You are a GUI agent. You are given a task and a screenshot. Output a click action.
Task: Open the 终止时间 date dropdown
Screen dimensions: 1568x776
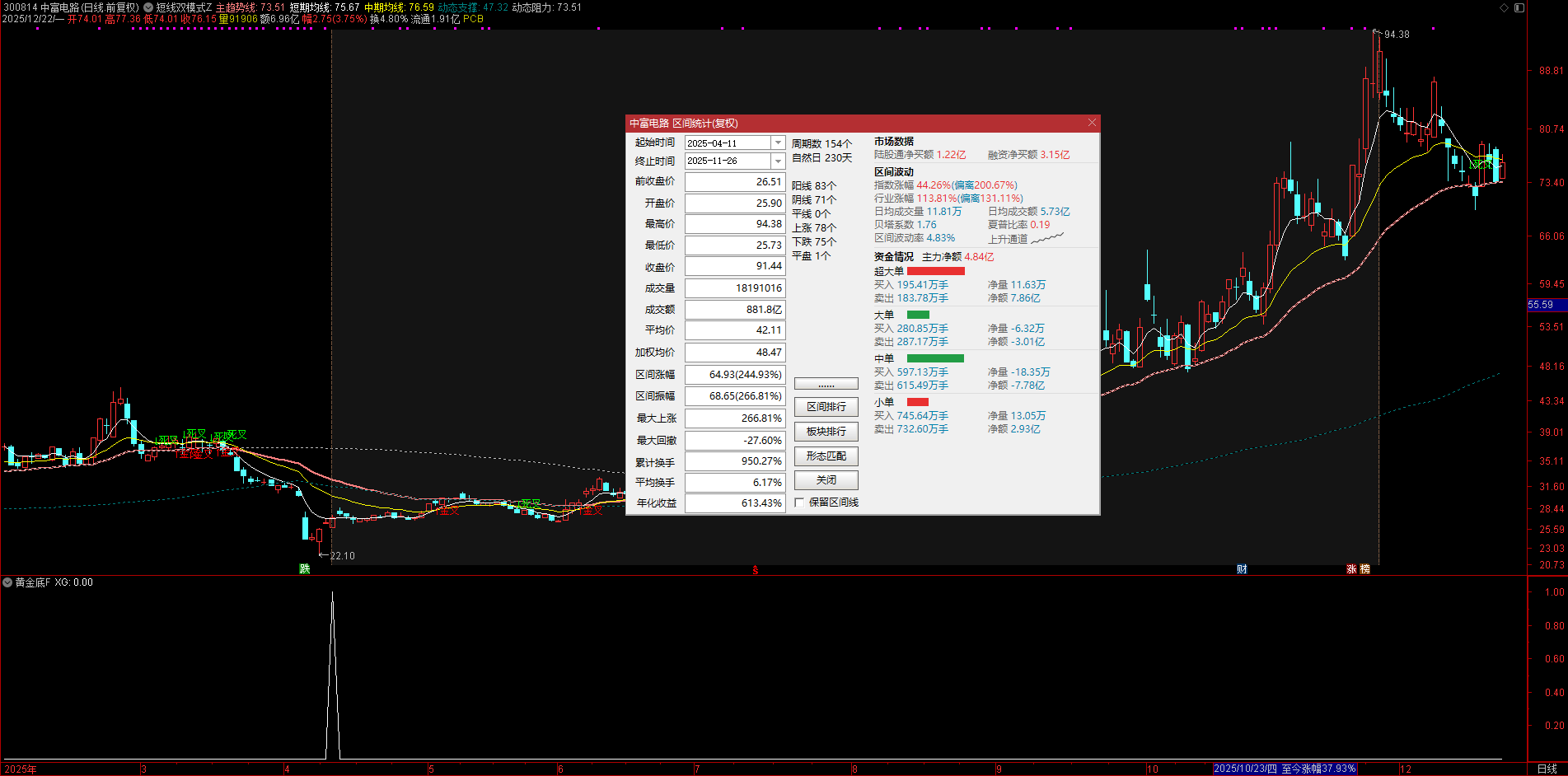pyautogui.click(x=777, y=161)
